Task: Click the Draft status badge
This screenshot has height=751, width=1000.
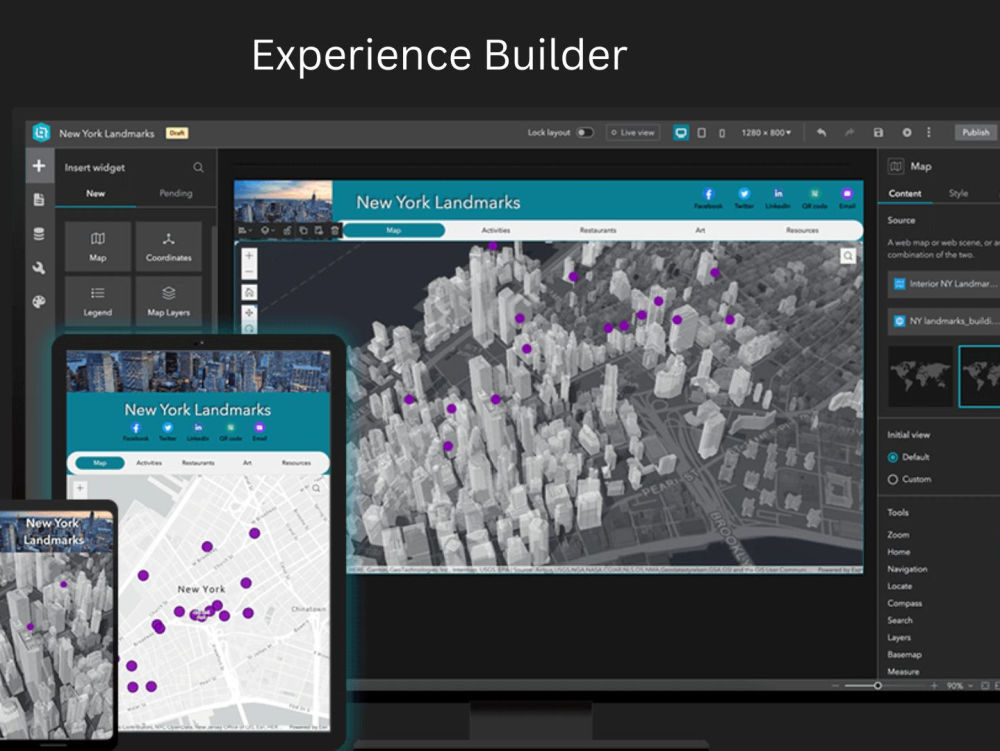Action: [177, 133]
